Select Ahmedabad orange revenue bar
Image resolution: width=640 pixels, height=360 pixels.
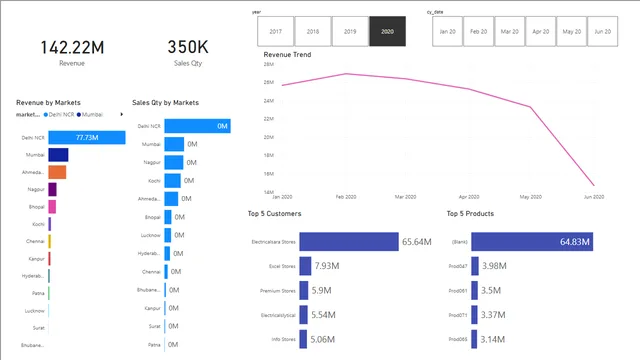click(57, 172)
